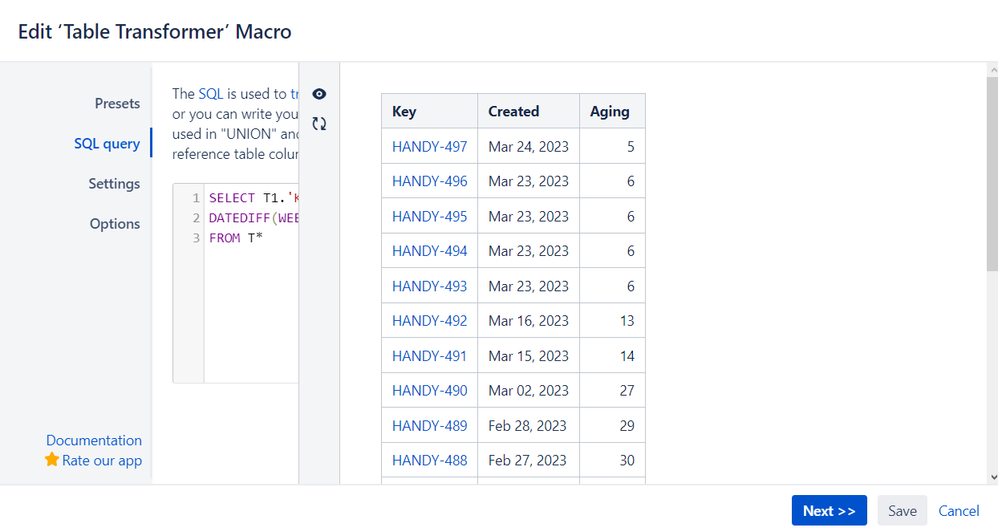Select the SQL query tab
The image size is (998, 532).
[107, 143]
